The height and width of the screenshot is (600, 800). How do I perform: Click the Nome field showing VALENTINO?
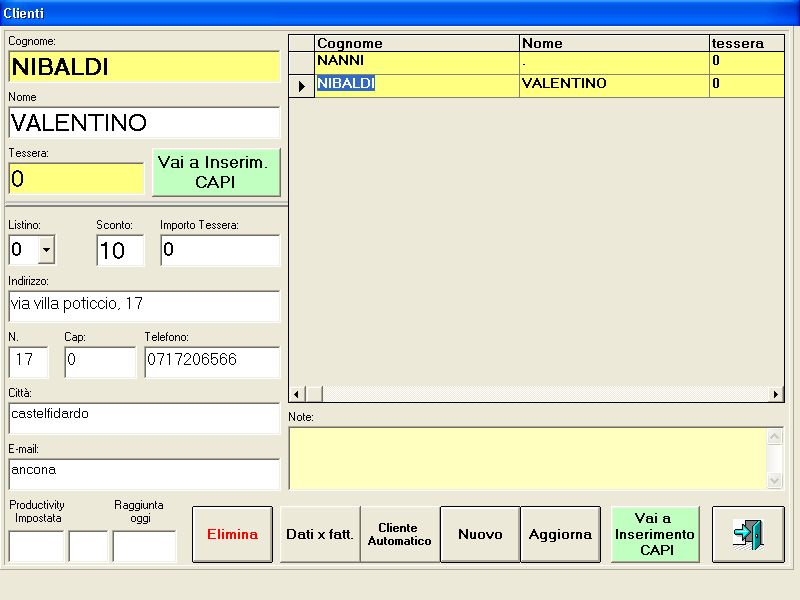[x=144, y=122]
